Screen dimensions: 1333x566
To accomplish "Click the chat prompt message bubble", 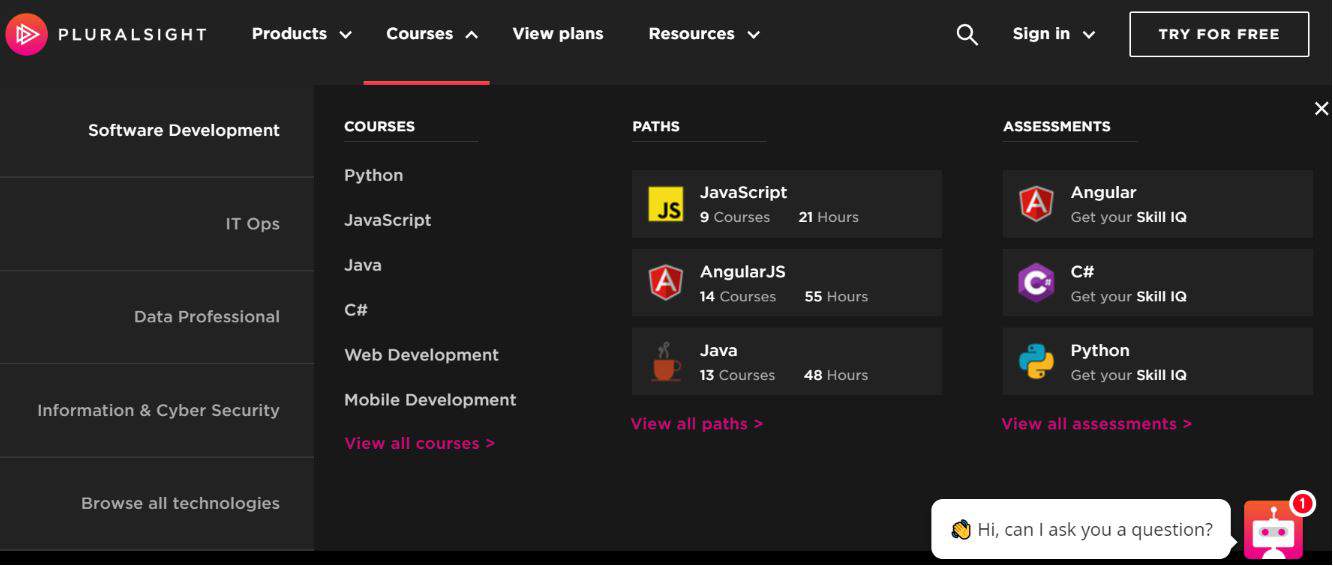I will [1081, 529].
